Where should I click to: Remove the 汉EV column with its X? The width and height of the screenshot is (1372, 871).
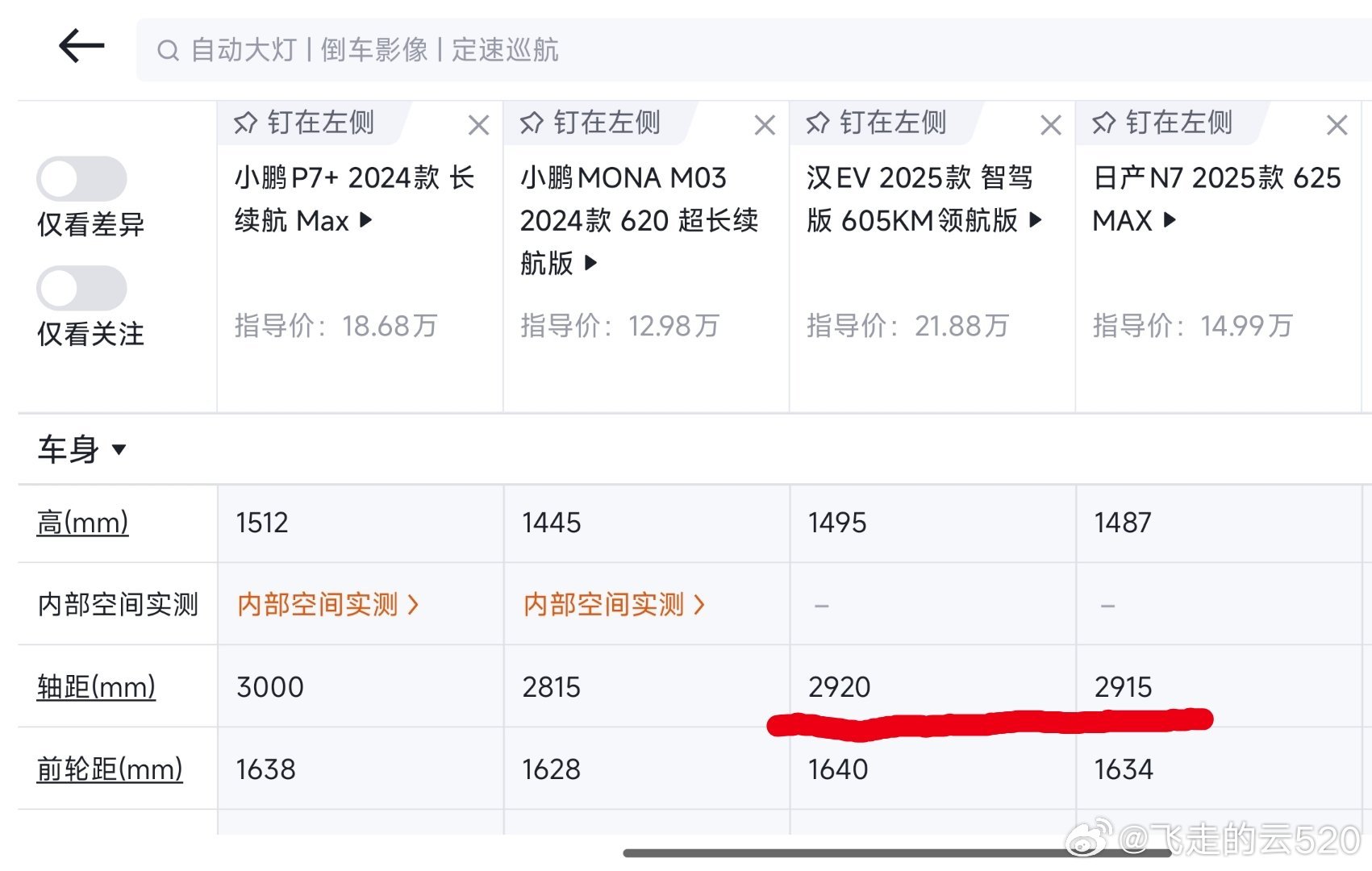tap(1051, 125)
